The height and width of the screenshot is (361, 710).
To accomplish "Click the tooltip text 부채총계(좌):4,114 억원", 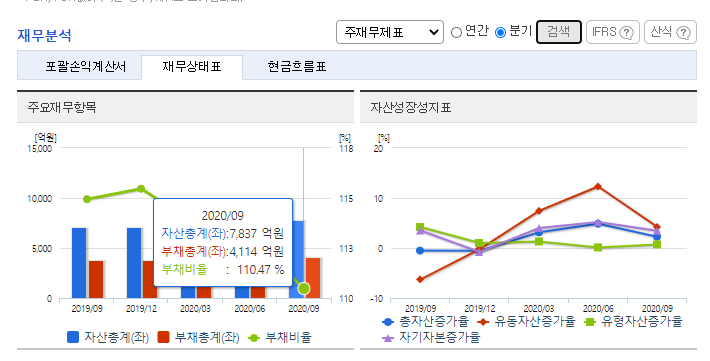I will [x=222, y=251].
